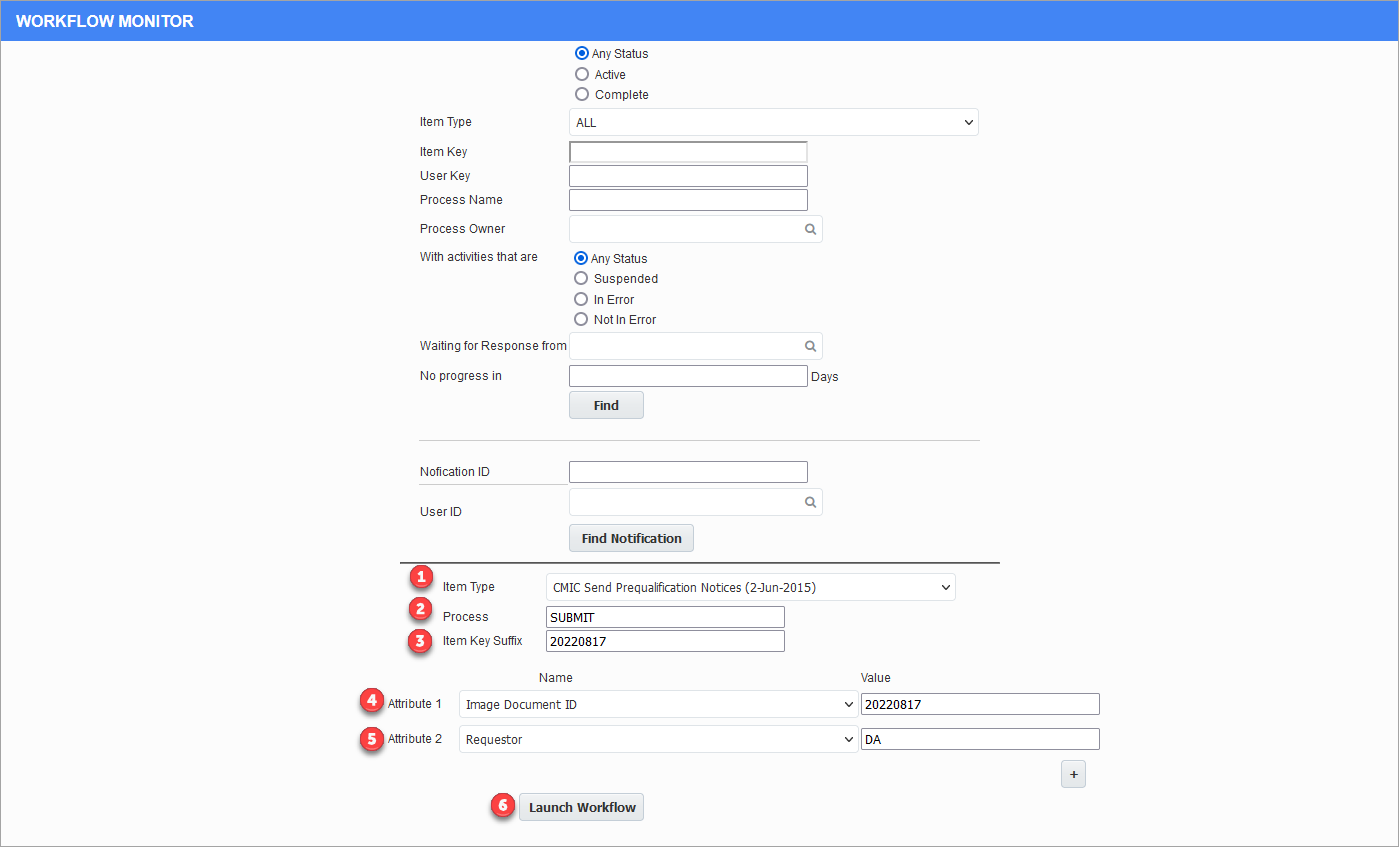Click the Find button
The height and width of the screenshot is (847, 1399).
(605, 404)
